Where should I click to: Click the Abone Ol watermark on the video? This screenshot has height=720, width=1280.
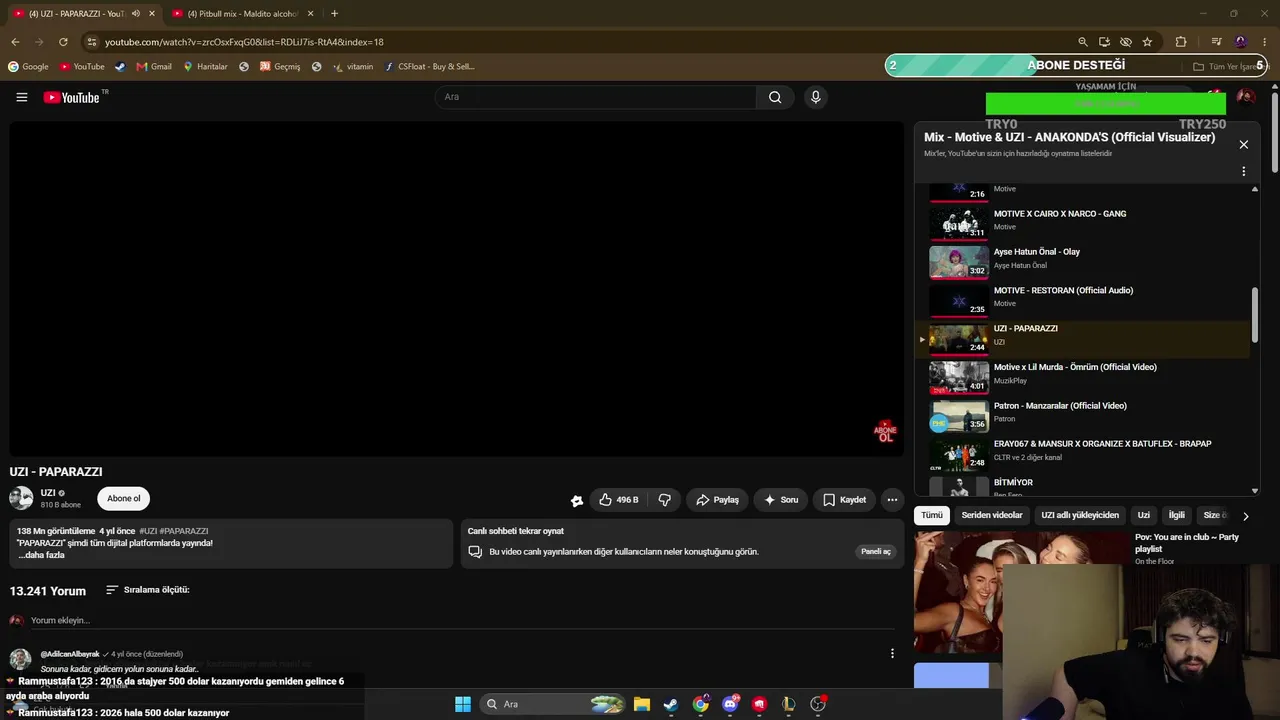click(885, 432)
